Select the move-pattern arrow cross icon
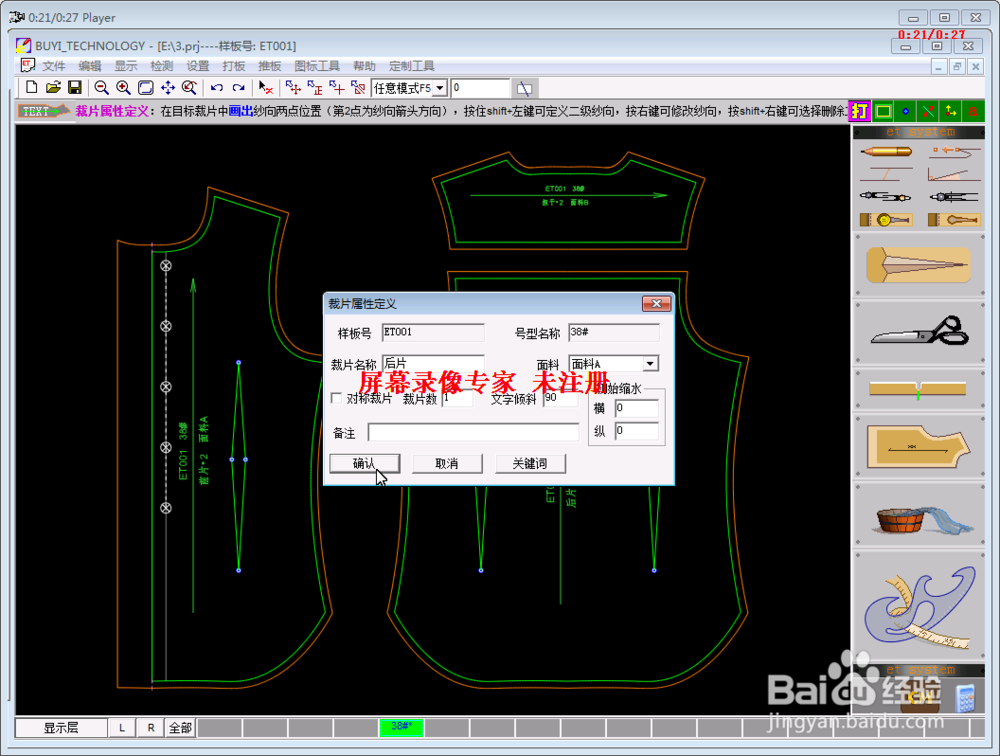The image size is (1000, 756). point(293,87)
